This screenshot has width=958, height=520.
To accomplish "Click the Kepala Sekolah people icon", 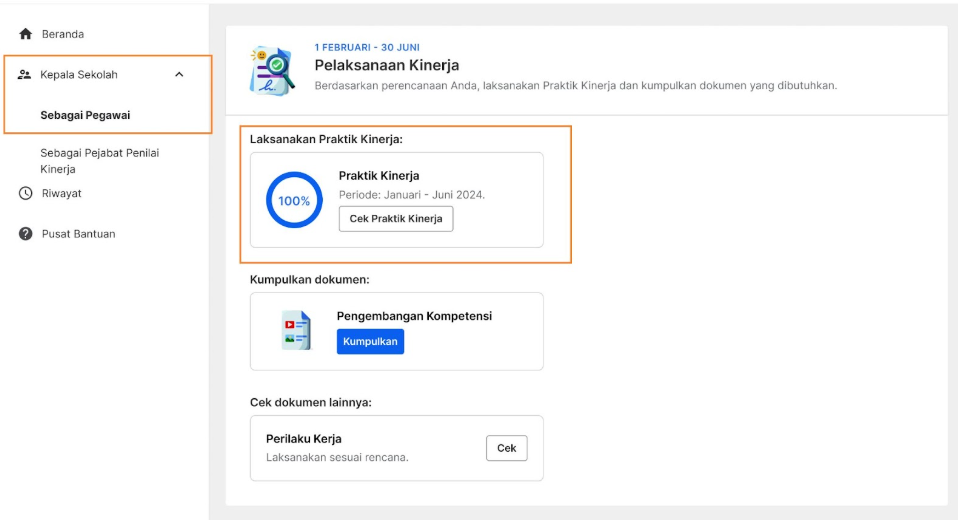I will (24, 75).
